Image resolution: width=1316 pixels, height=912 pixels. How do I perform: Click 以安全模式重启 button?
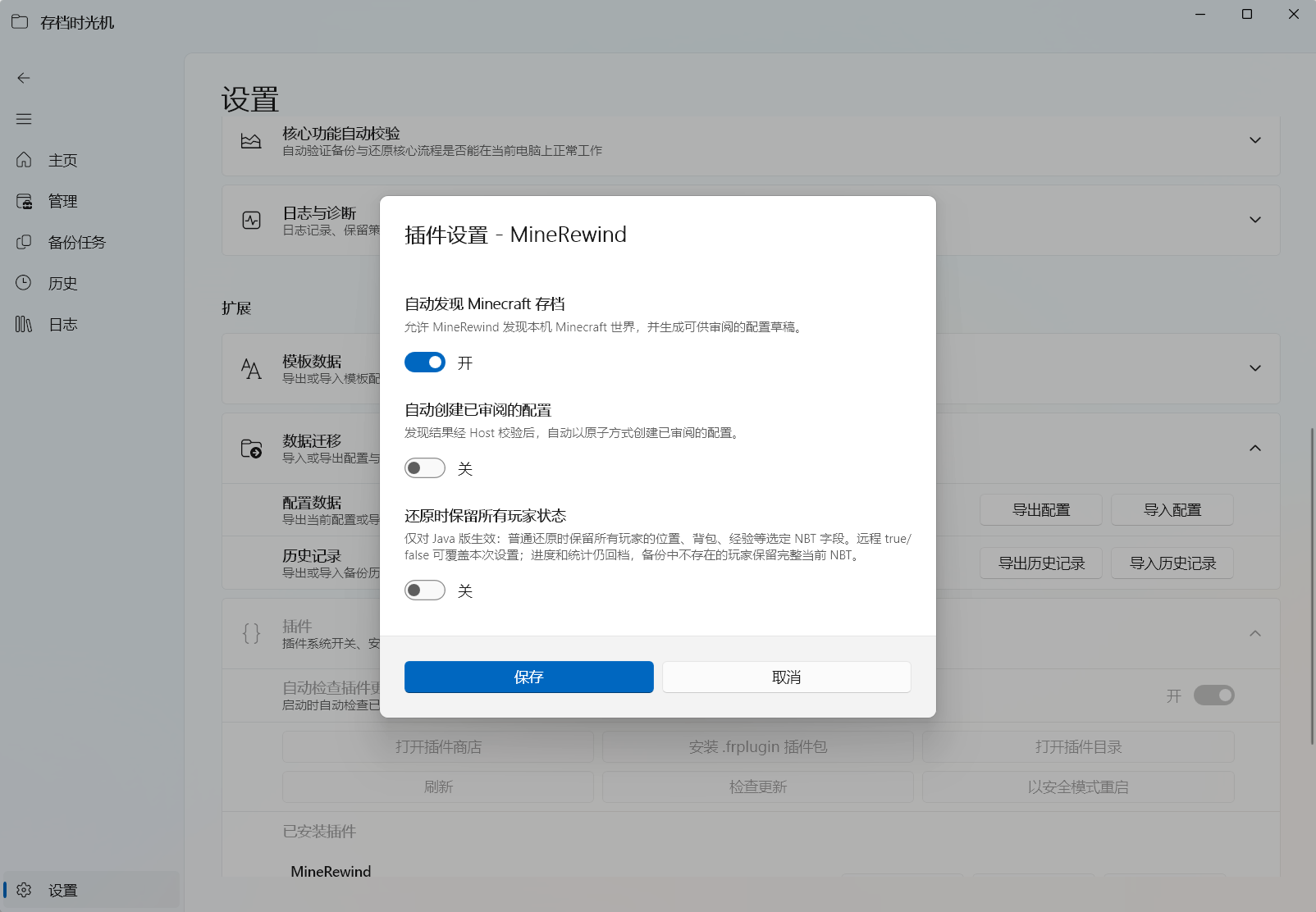1078,787
